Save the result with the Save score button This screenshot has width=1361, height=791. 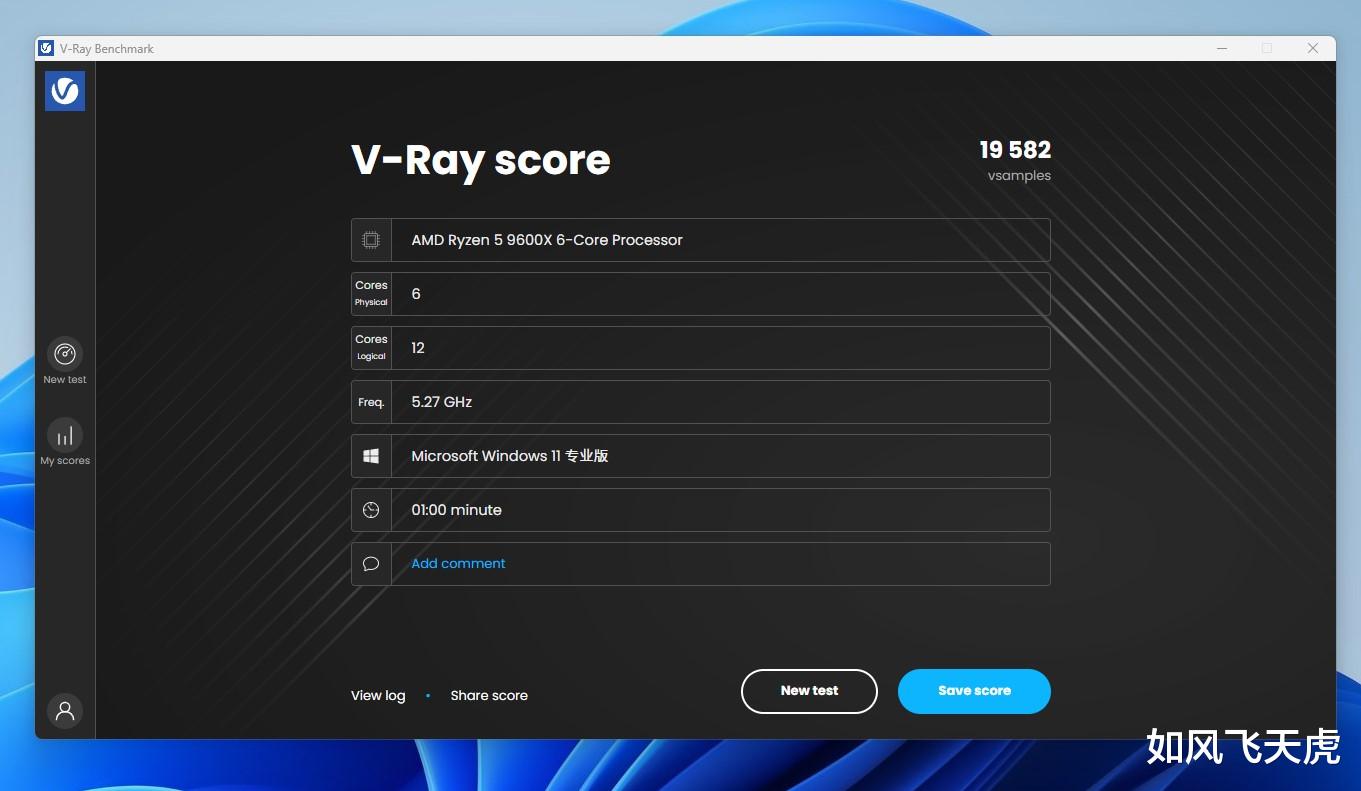(974, 691)
